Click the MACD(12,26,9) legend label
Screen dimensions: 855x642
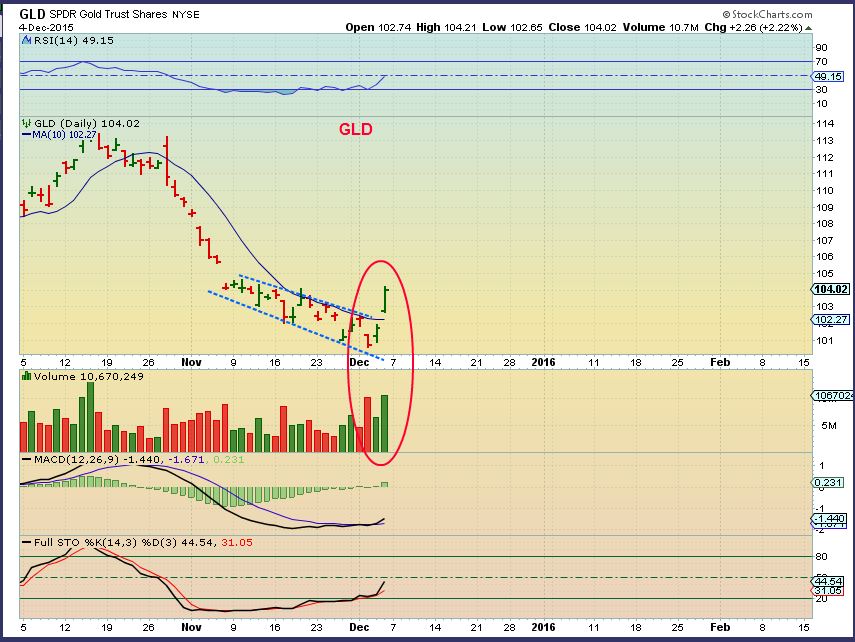76,459
